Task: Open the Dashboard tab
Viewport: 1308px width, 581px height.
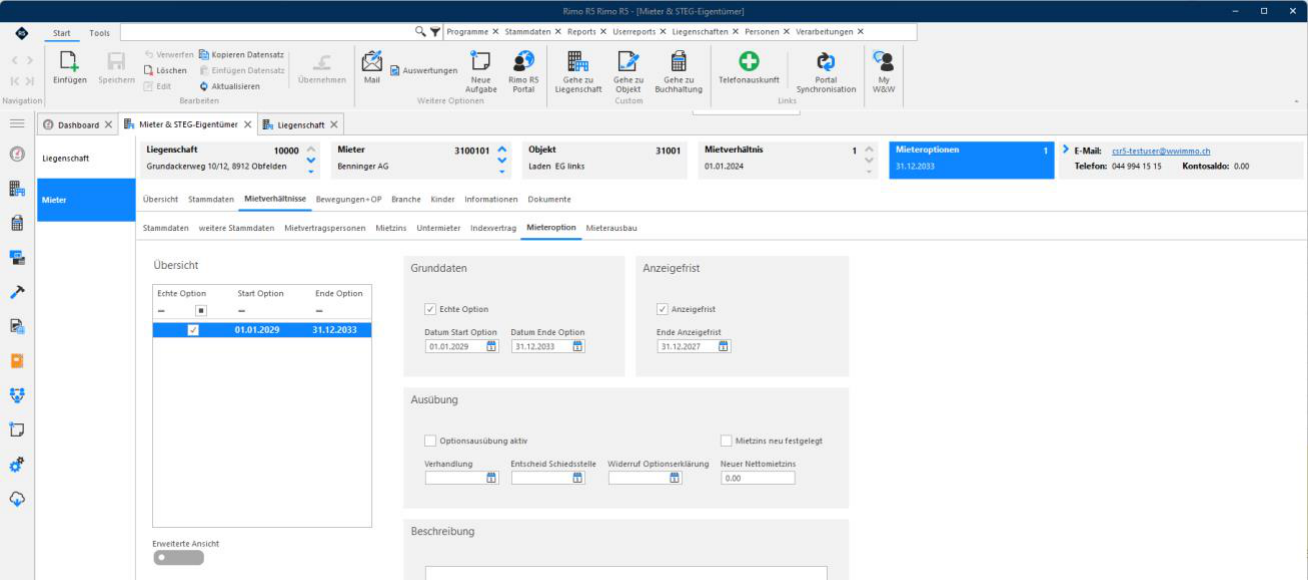Action: pyautogui.click(x=78, y=125)
